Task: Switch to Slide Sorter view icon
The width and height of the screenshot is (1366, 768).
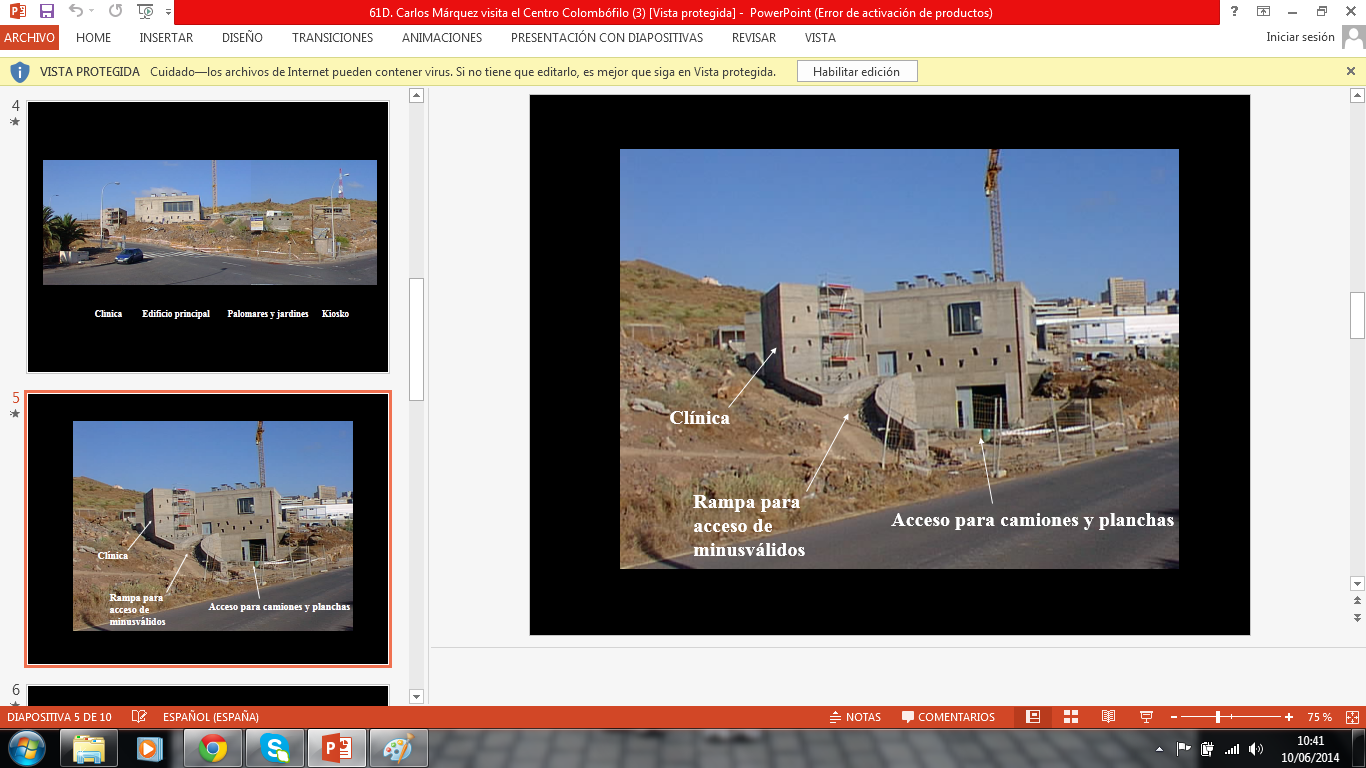Action: (x=1071, y=717)
